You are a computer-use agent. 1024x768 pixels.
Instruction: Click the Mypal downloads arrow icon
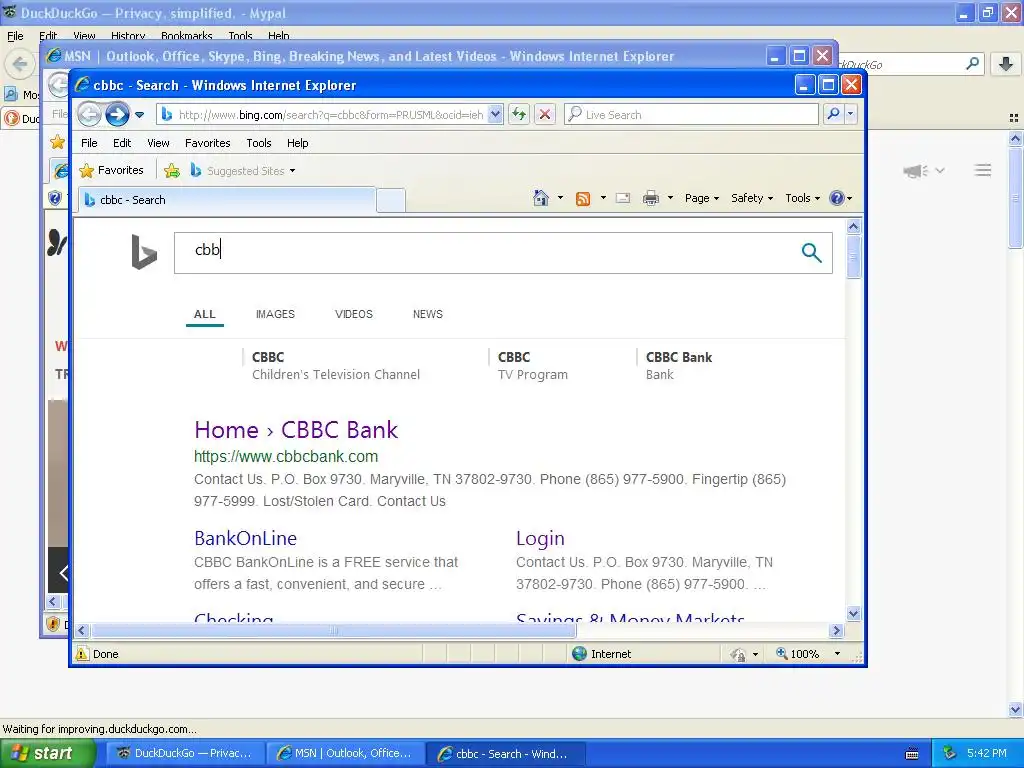click(1006, 64)
